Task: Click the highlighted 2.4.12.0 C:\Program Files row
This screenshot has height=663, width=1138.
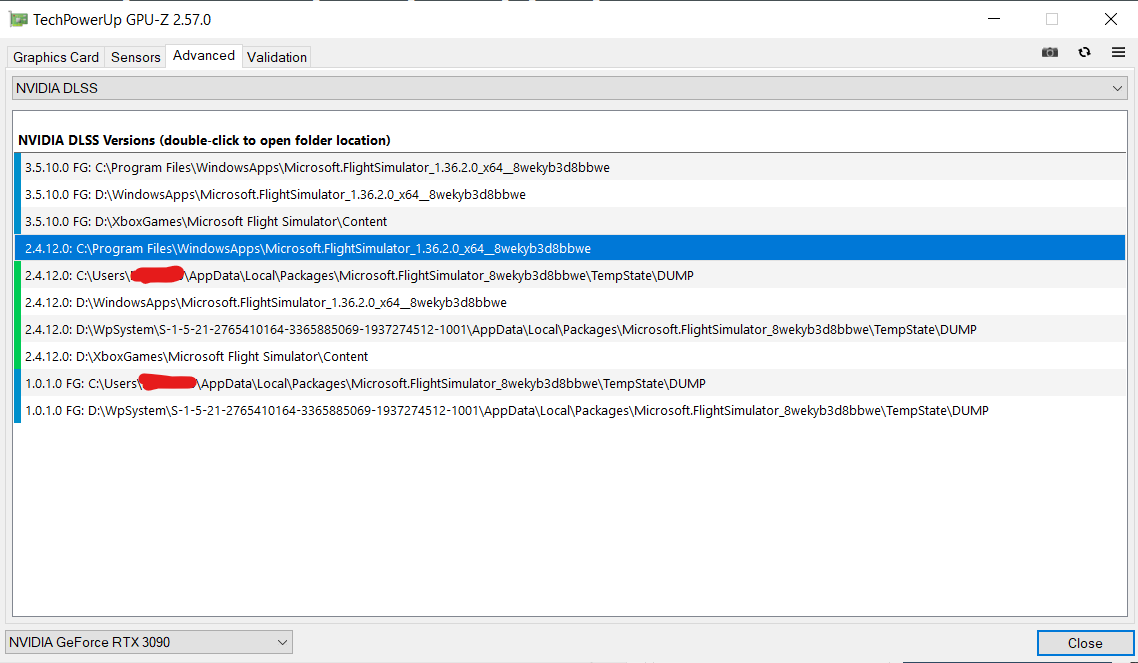Action: (x=570, y=248)
